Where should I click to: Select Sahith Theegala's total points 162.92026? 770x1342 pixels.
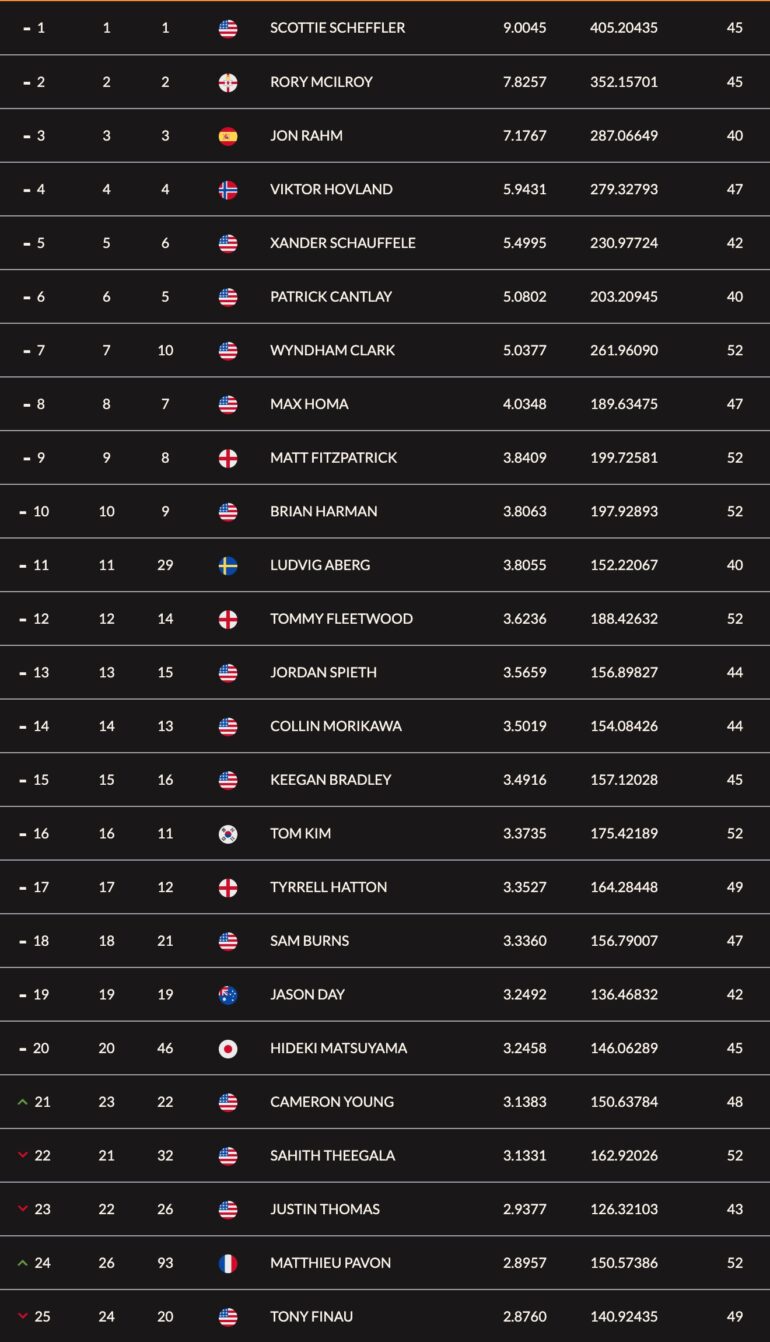coord(624,1155)
